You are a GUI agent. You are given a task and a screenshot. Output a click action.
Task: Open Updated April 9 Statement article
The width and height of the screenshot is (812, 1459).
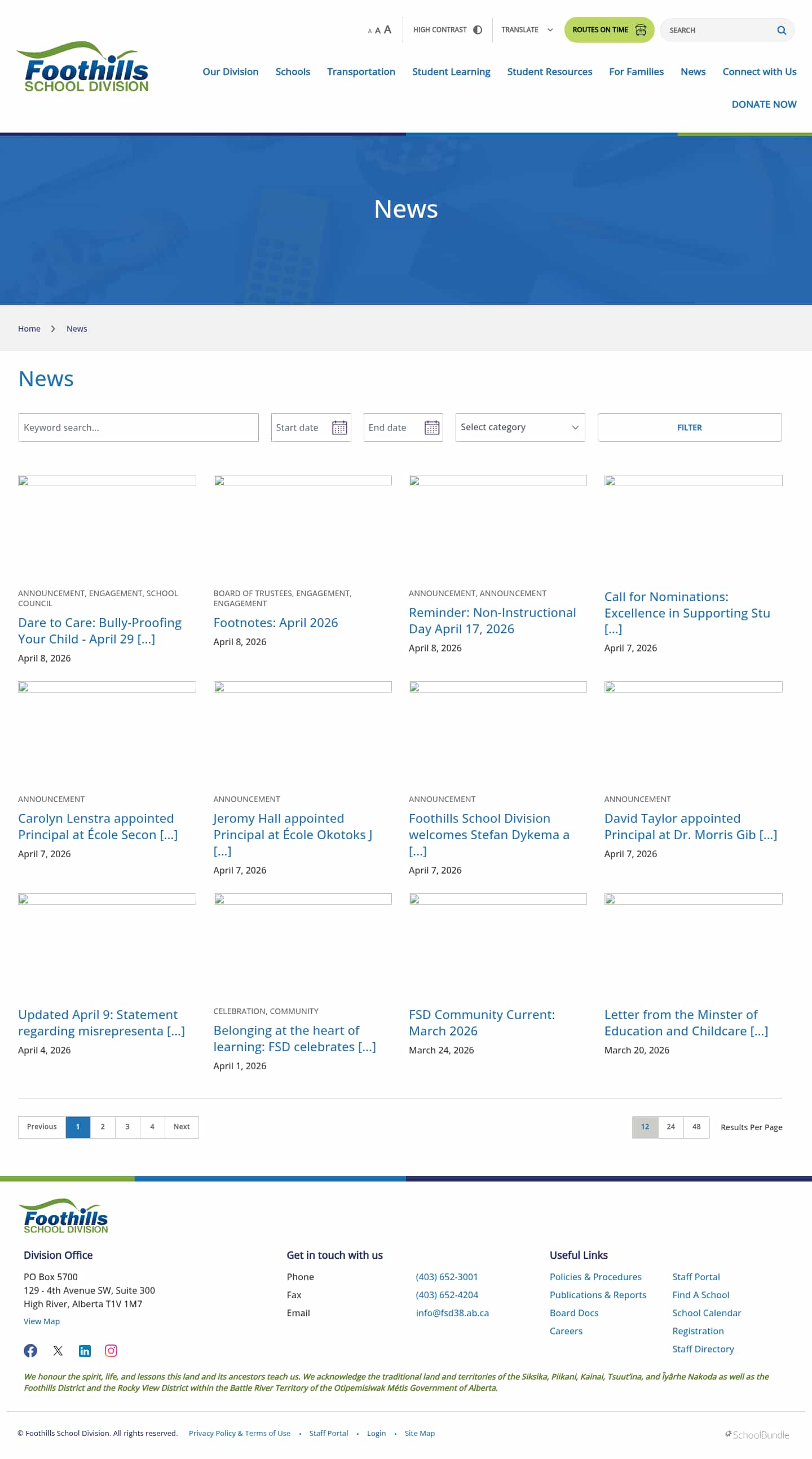[x=101, y=1022]
